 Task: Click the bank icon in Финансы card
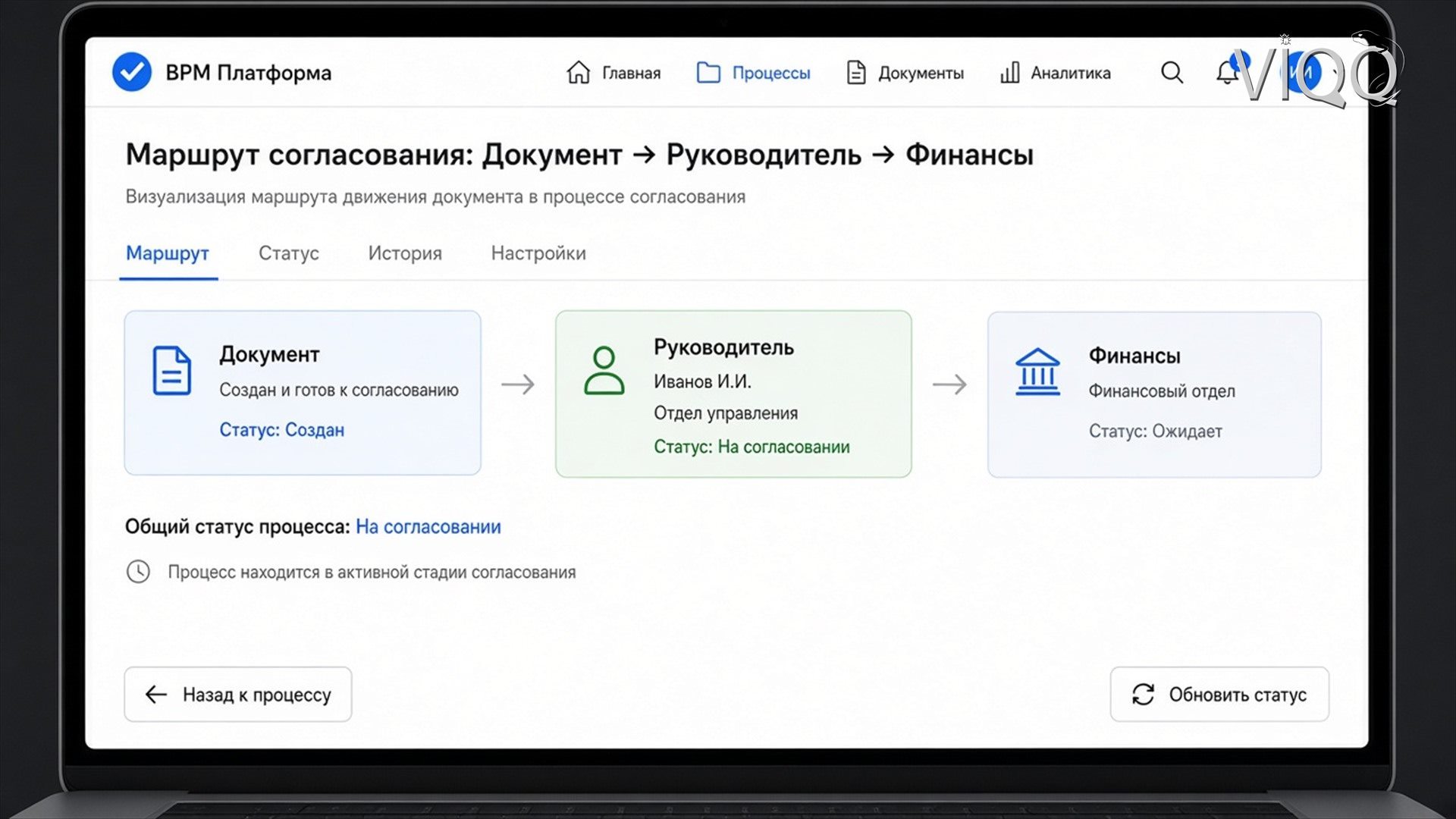tap(1037, 372)
